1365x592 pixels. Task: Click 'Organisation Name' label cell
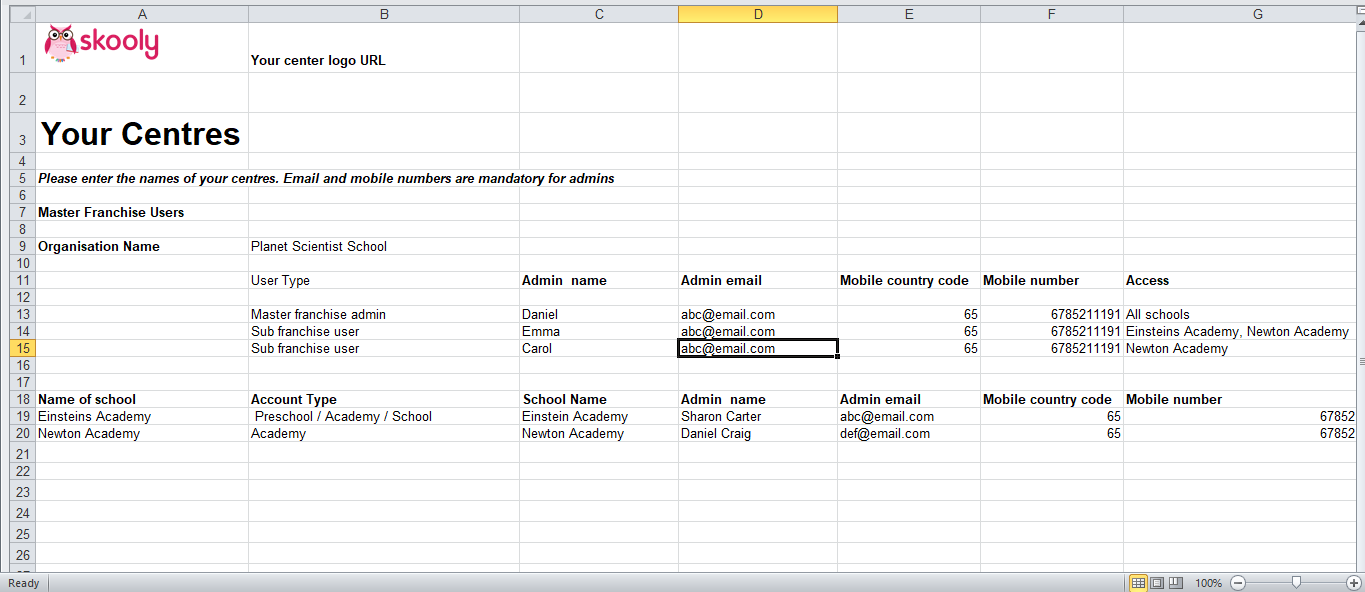(142, 246)
